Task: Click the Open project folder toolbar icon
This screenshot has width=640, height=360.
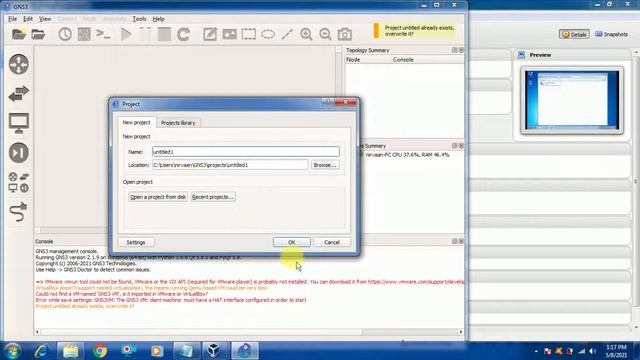Action: coord(38,34)
